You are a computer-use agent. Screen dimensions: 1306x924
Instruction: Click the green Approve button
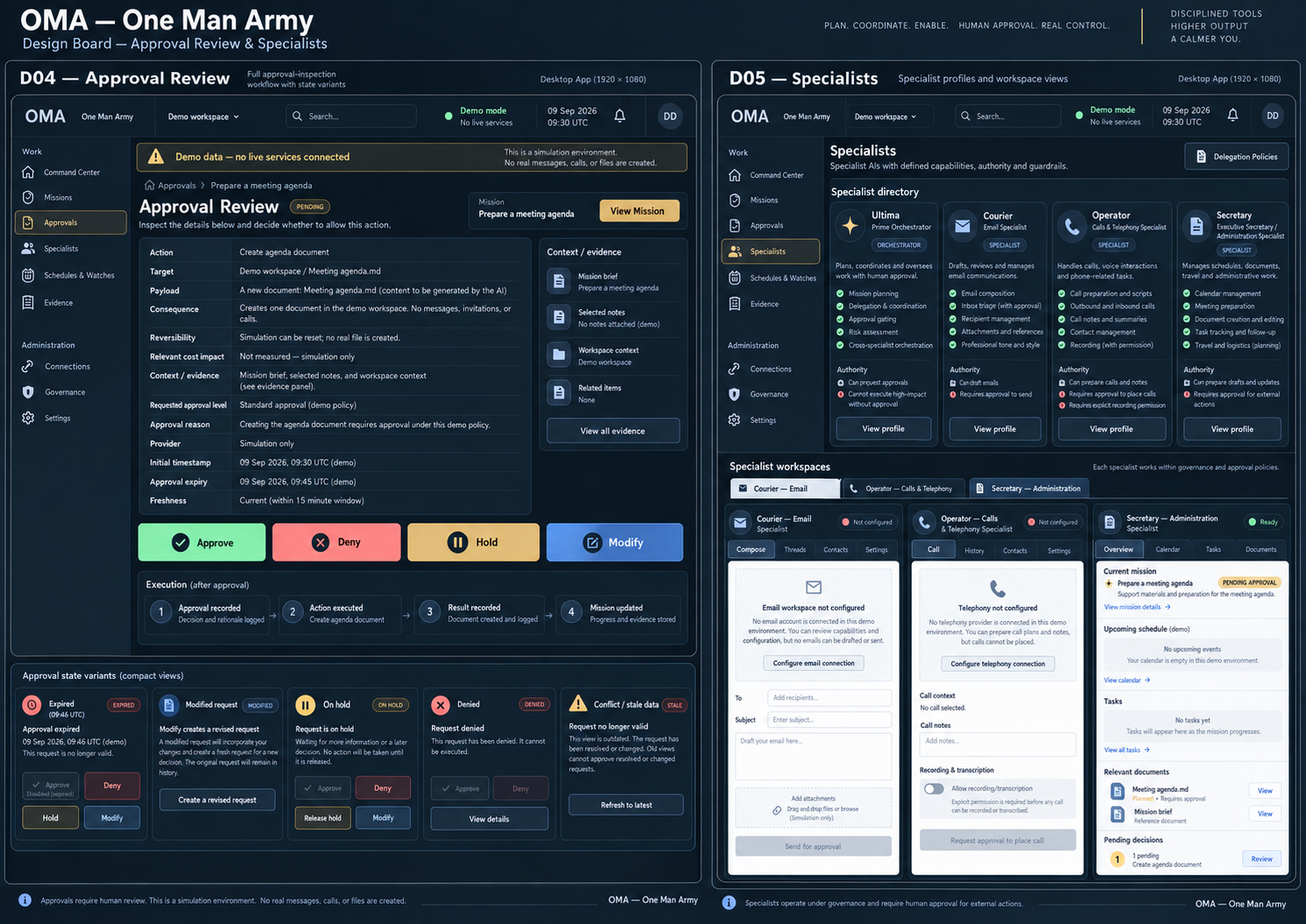tap(202, 543)
